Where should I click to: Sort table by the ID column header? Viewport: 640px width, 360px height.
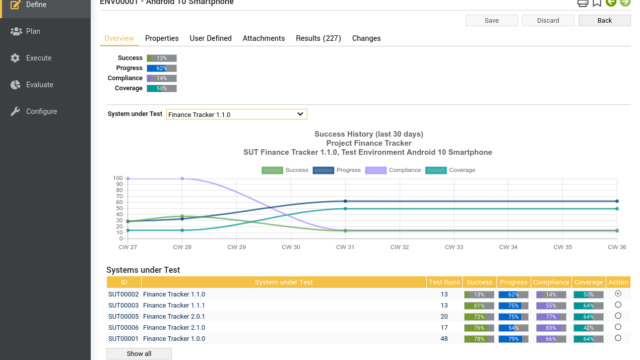(x=124, y=282)
